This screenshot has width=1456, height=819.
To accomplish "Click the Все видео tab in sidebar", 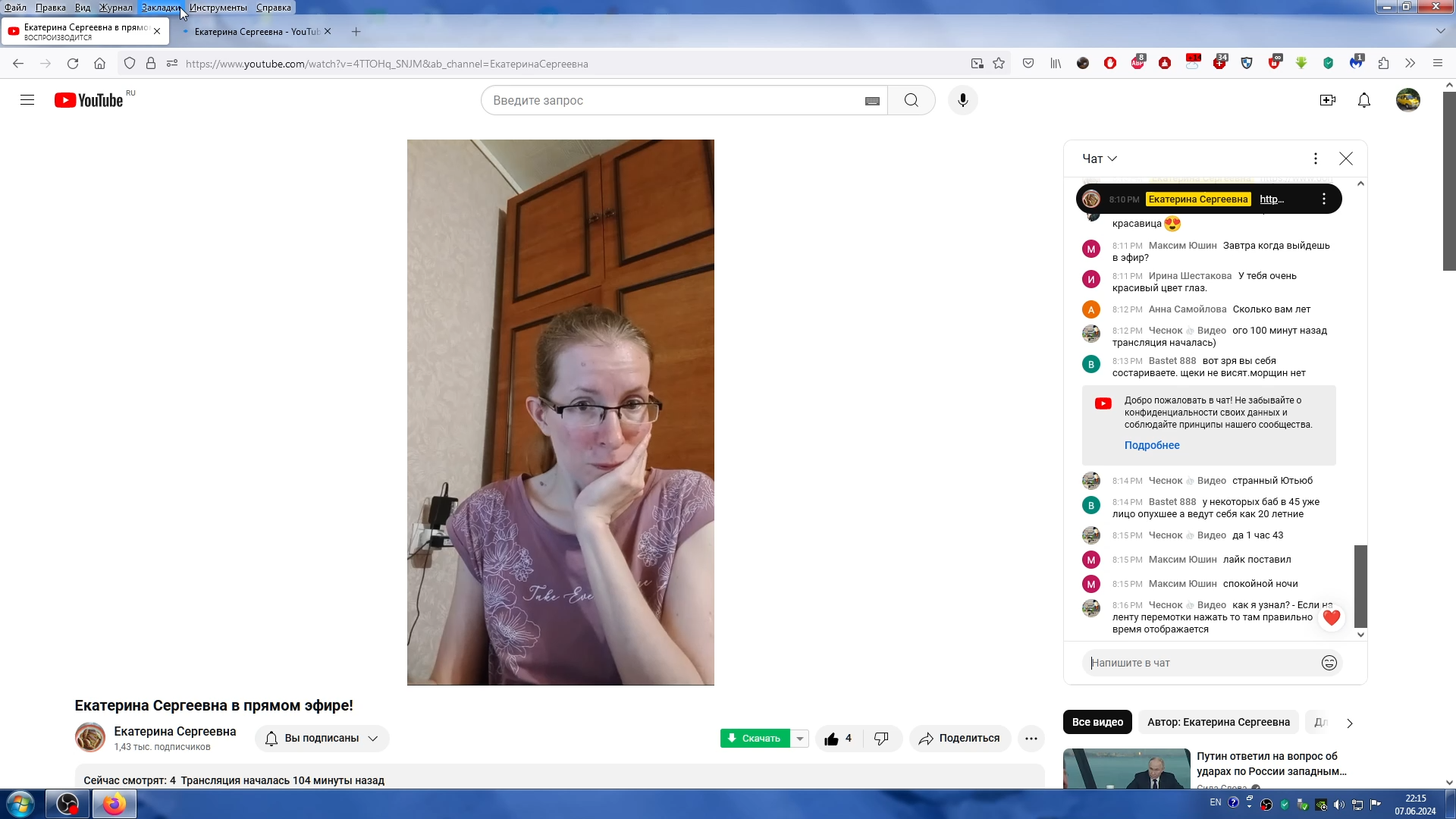I will pyautogui.click(x=1097, y=722).
